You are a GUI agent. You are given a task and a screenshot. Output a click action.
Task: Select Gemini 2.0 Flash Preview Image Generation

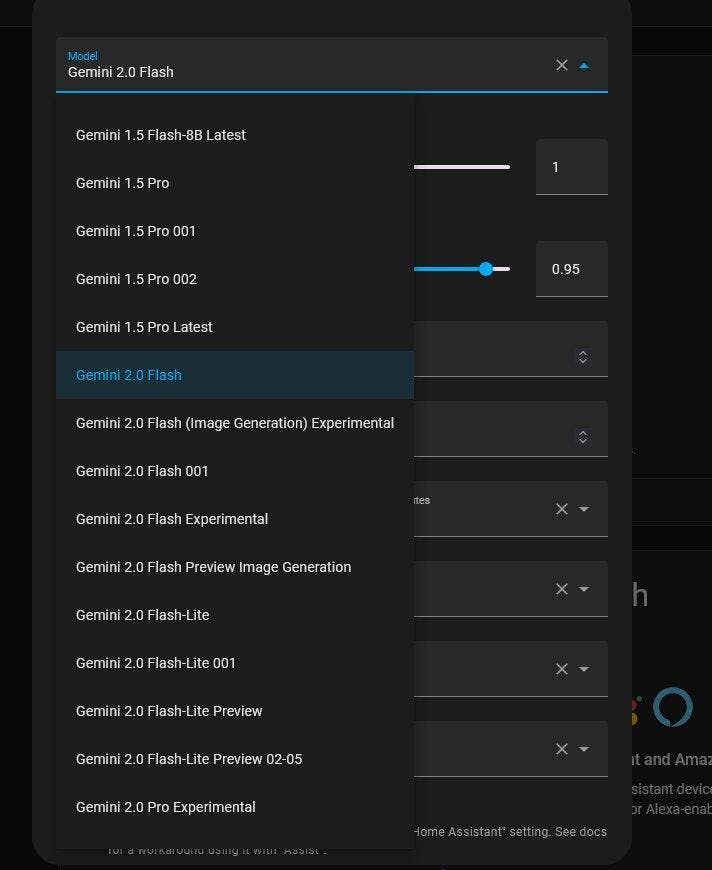[213, 567]
